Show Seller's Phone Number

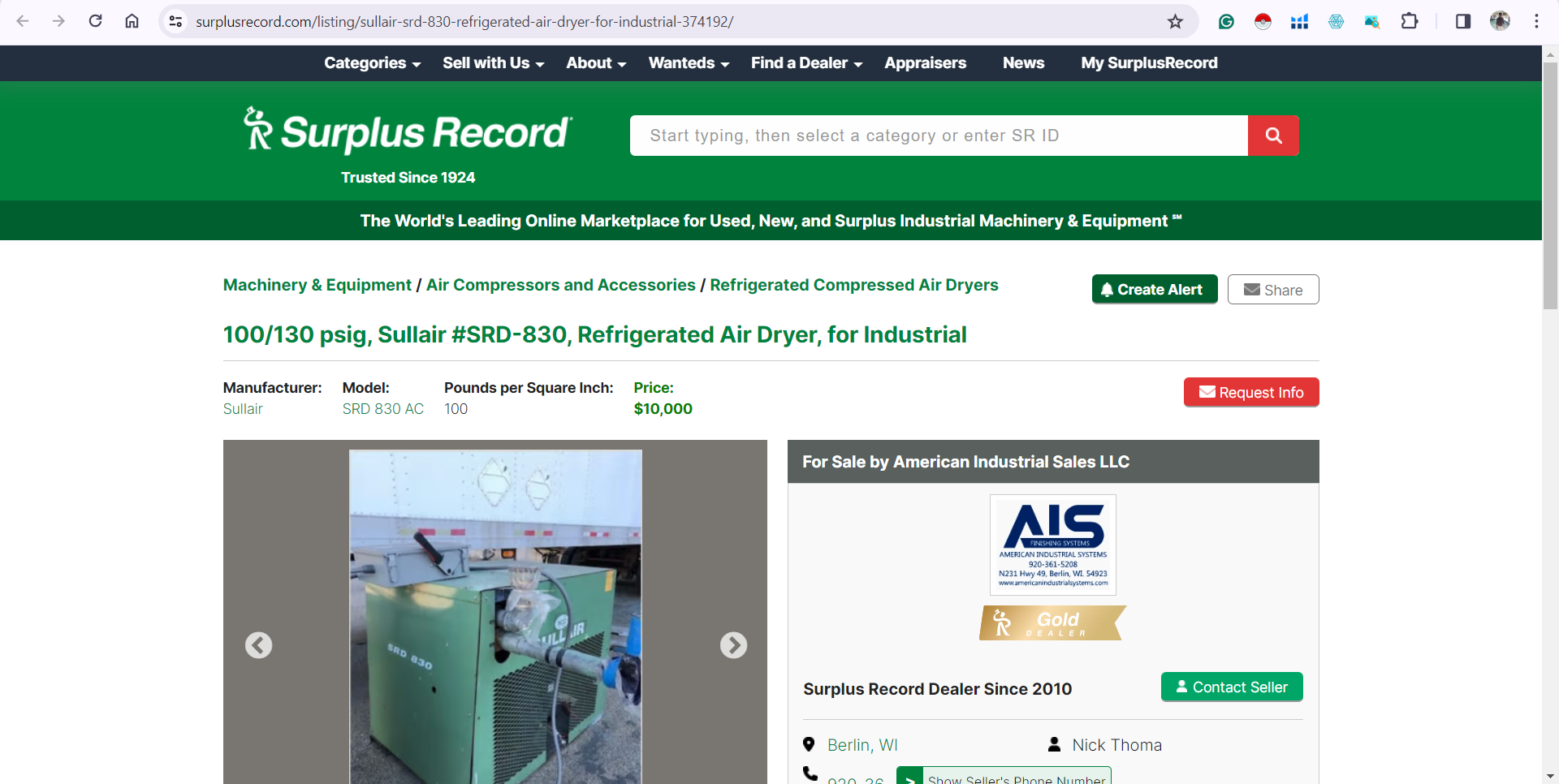tap(1004, 777)
